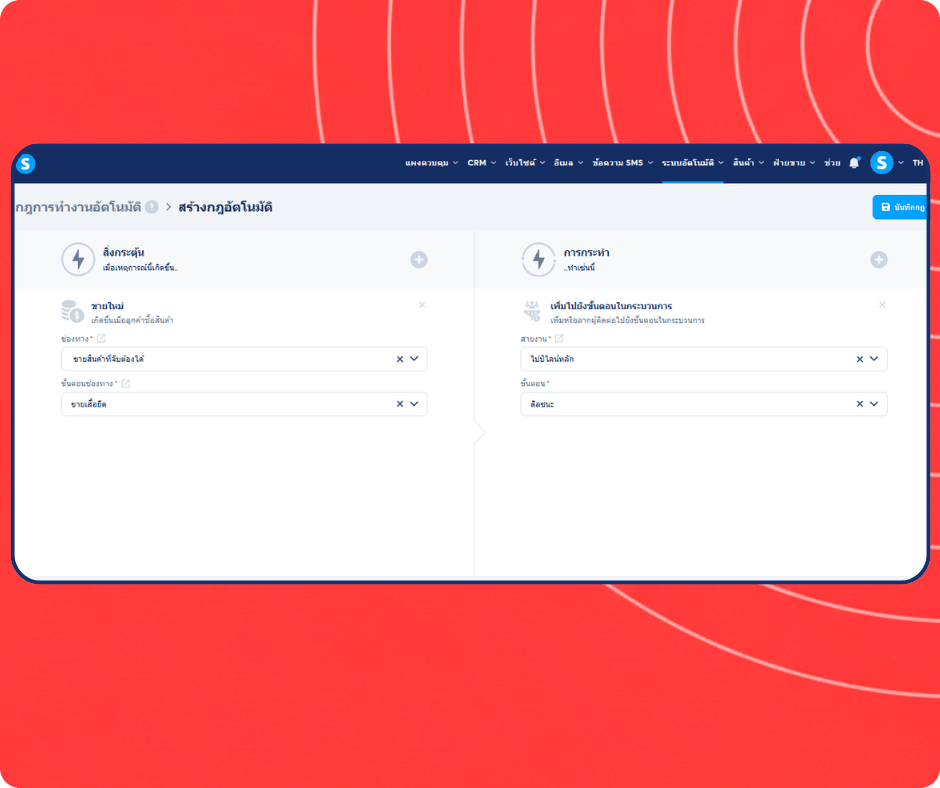
Task: Open the เว็บไซต์ menu
Action: click(x=525, y=163)
